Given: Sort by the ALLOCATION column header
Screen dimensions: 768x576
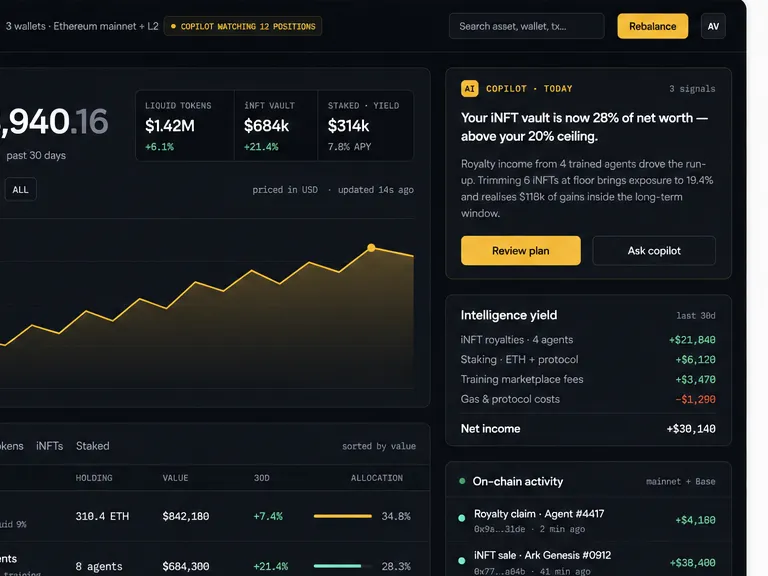Looking at the screenshot, I should [377, 478].
